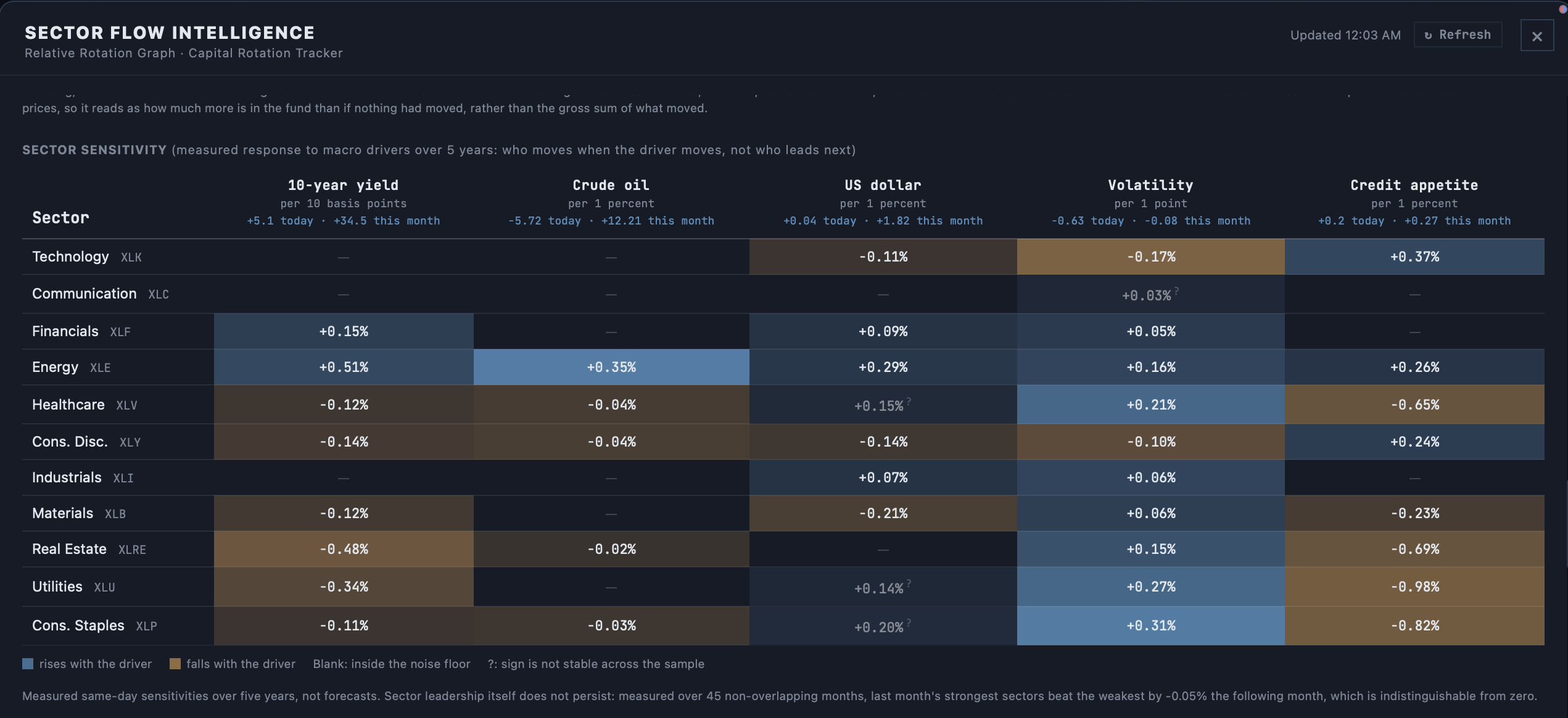This screenshot has height=718, width=1568.
Task: Select the '10-year yield' column header
Action: 343,185
